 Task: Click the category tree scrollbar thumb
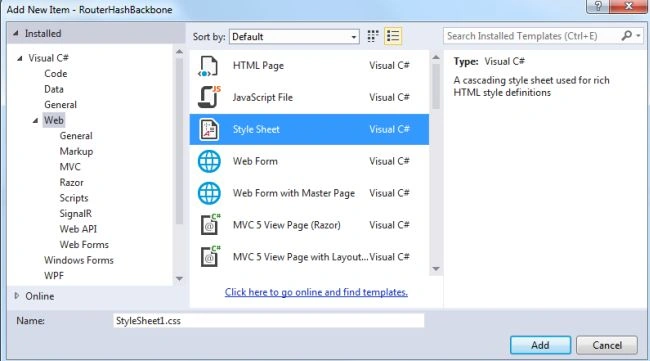(x=179, y=141)
